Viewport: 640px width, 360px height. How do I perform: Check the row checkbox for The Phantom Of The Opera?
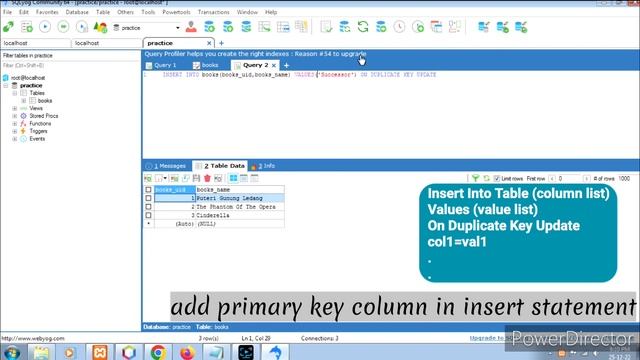pos(149,207)
